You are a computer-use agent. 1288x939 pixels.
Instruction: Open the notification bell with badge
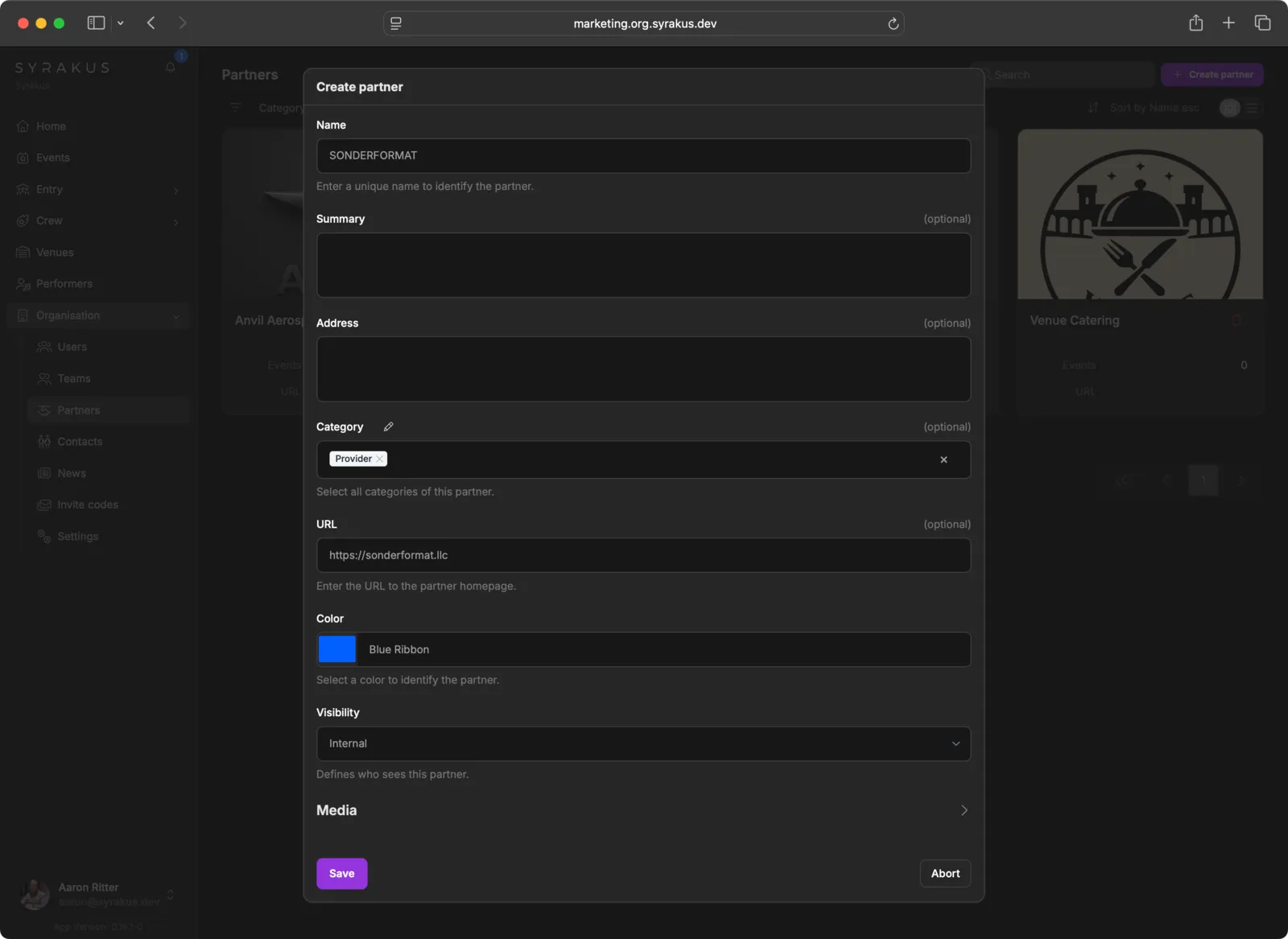[171, 67]
